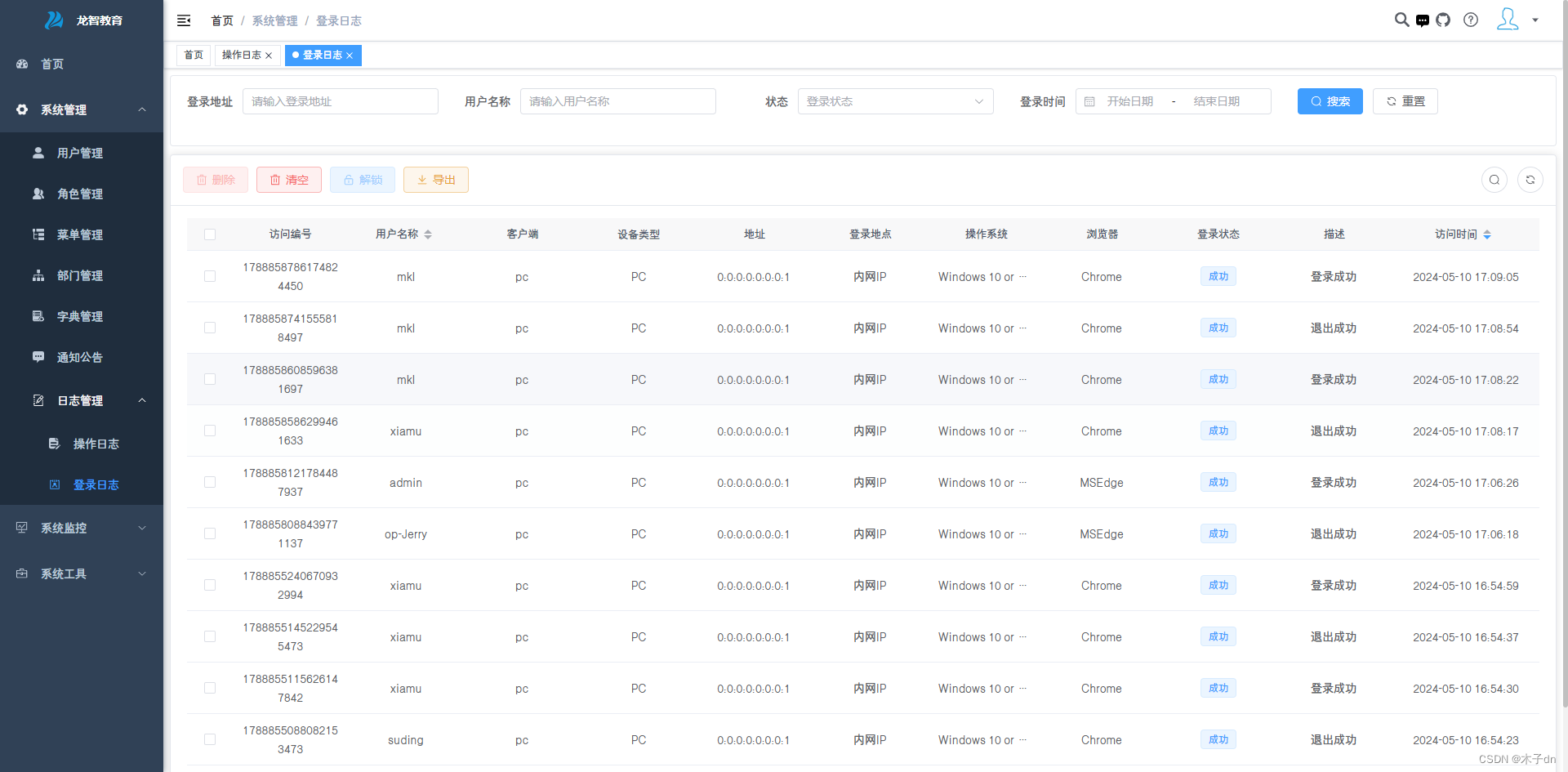Click the calendar icon in login time field
Viewport: 1568px width, 772px height.
coord(1089,101)
